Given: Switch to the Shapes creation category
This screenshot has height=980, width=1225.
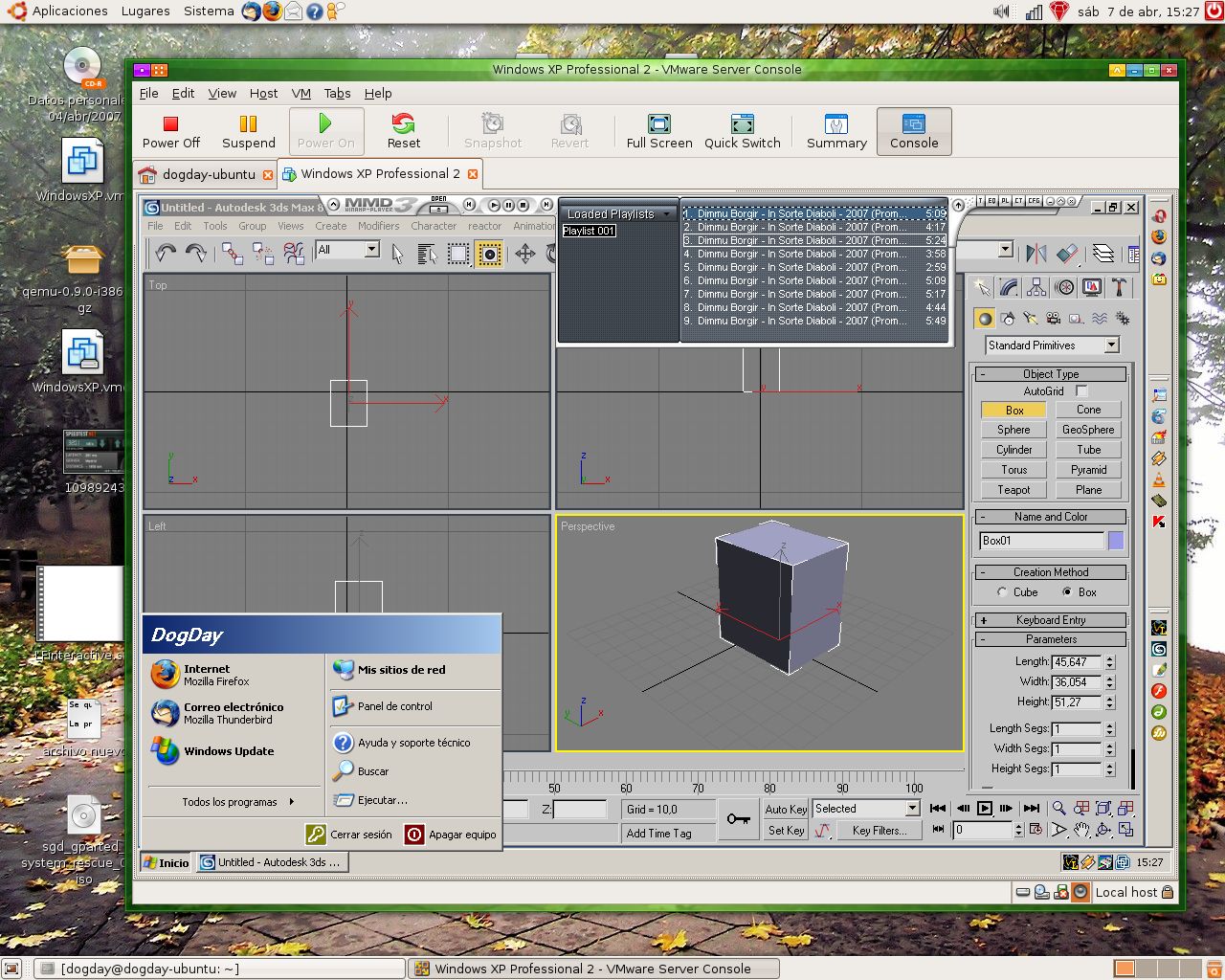Looking at the screenshot, I should [x=1008, y=319].
